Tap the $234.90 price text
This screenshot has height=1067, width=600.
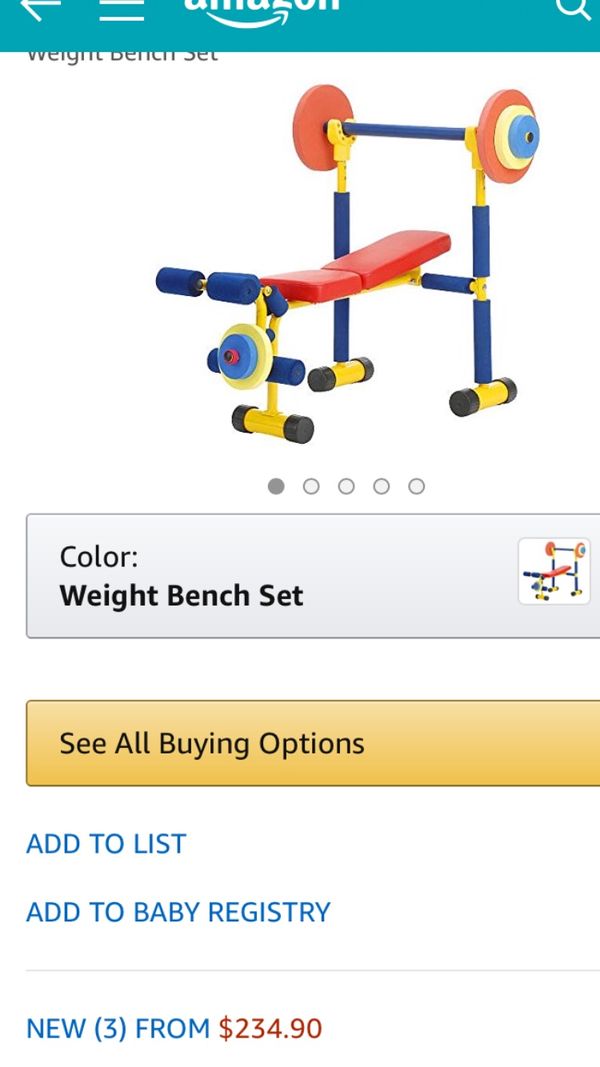270,1028
